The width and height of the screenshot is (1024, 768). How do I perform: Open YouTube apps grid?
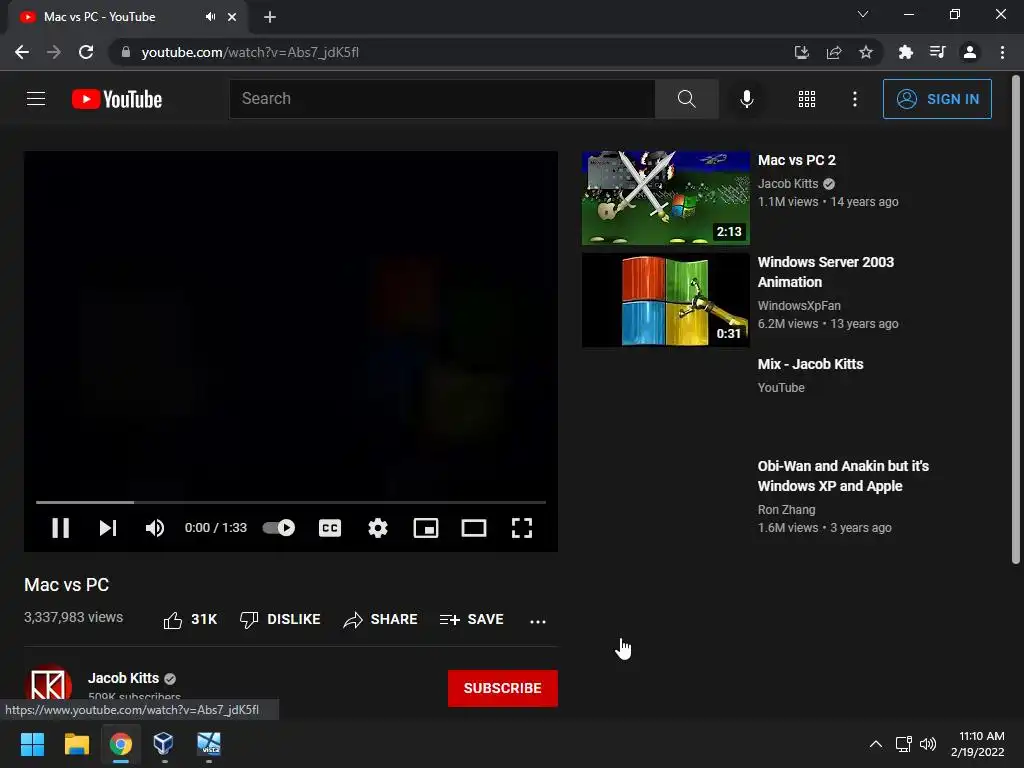(807, 99)
